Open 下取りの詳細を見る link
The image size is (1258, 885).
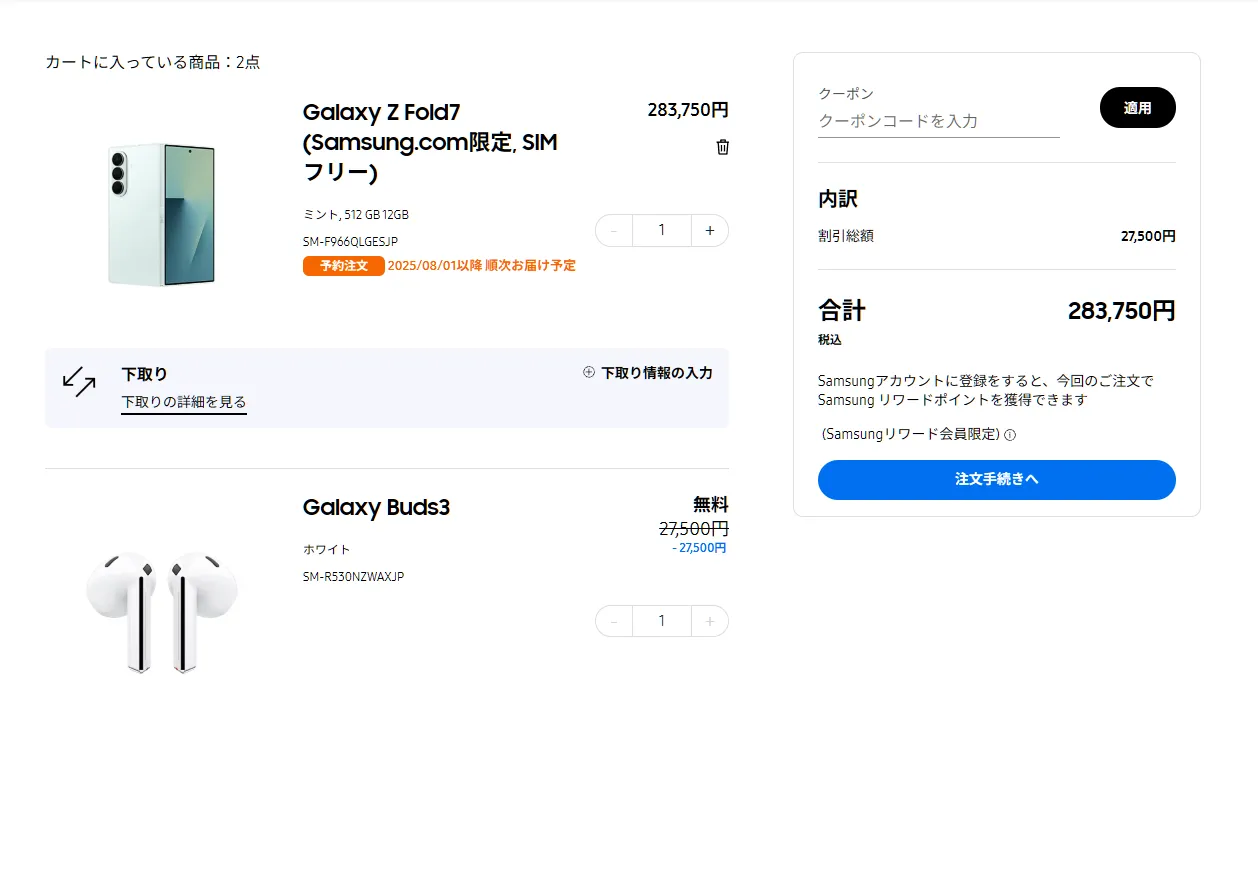click(x=184, y=402)
